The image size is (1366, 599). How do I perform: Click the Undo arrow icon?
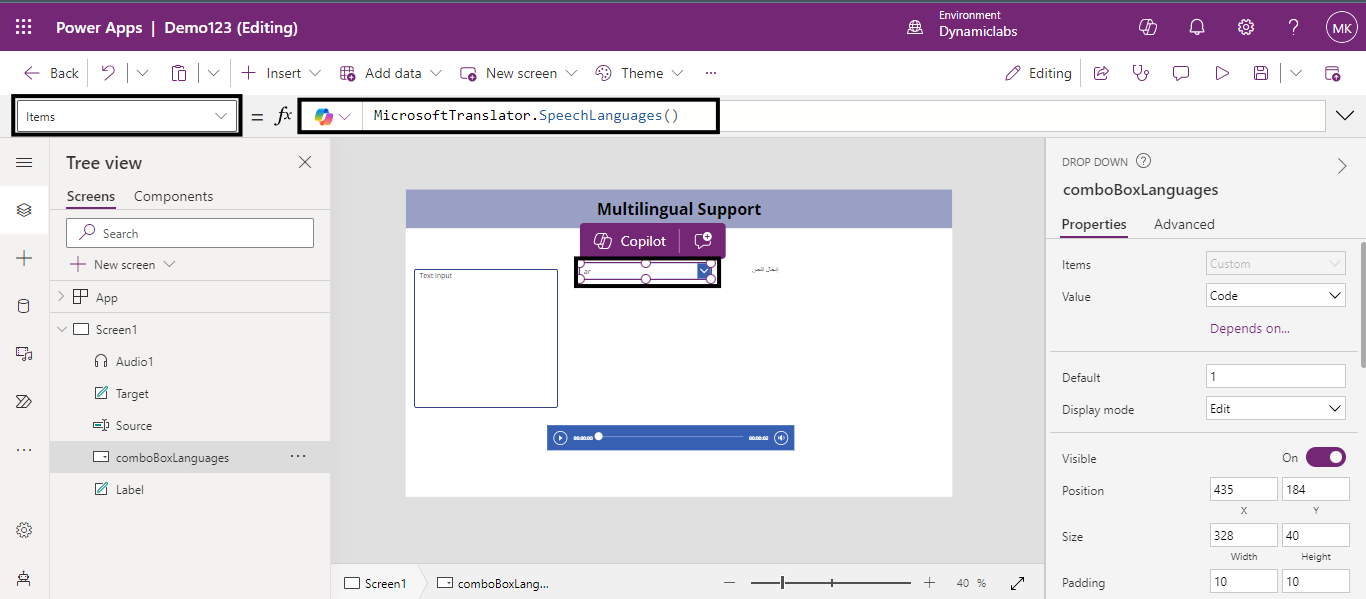pos(108,73)
